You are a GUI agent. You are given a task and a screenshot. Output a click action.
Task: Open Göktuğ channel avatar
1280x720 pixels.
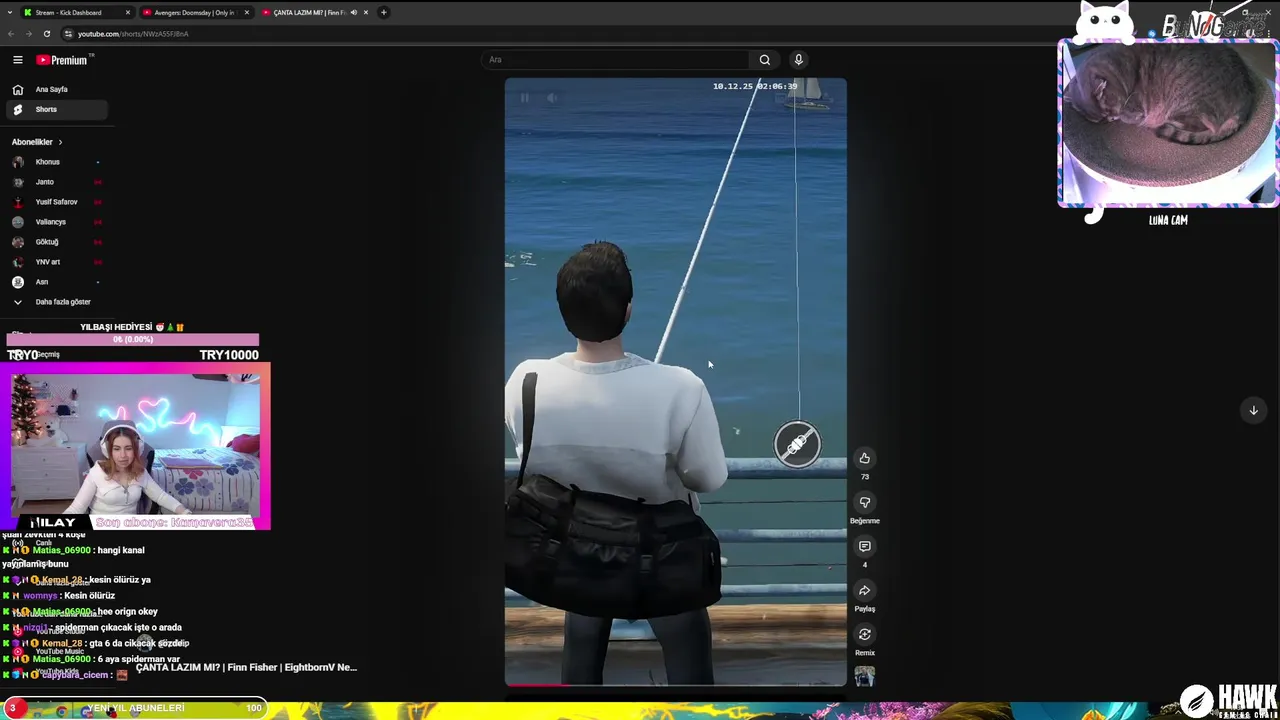click(18, 242)
